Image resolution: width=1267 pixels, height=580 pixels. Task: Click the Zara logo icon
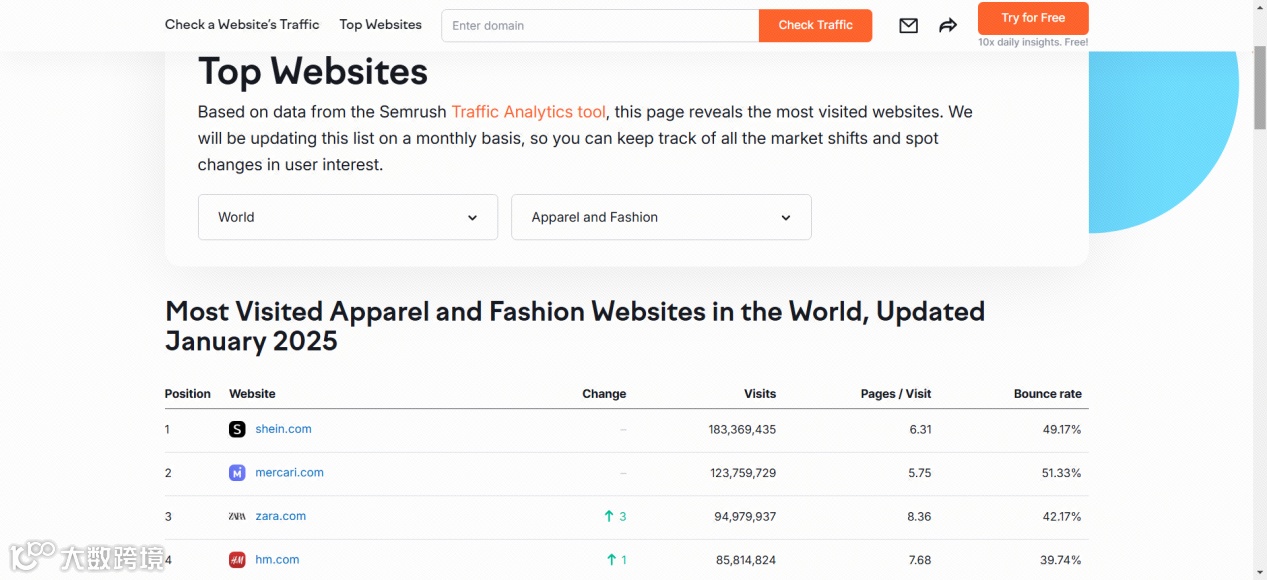pyautogui.click(x=237, y=516)
